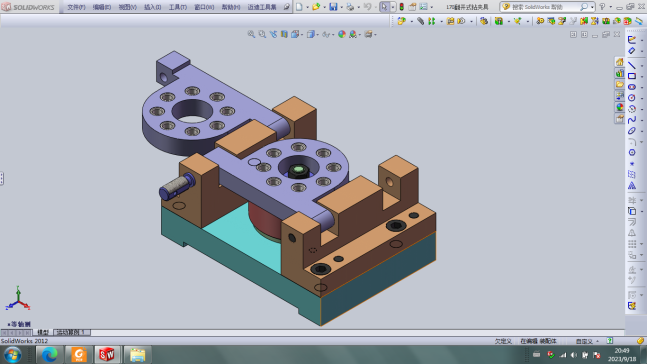The width and height of the screenshot is (647, 364).
Task: Click the Windows Start button
Action: (x=13, y=355)
